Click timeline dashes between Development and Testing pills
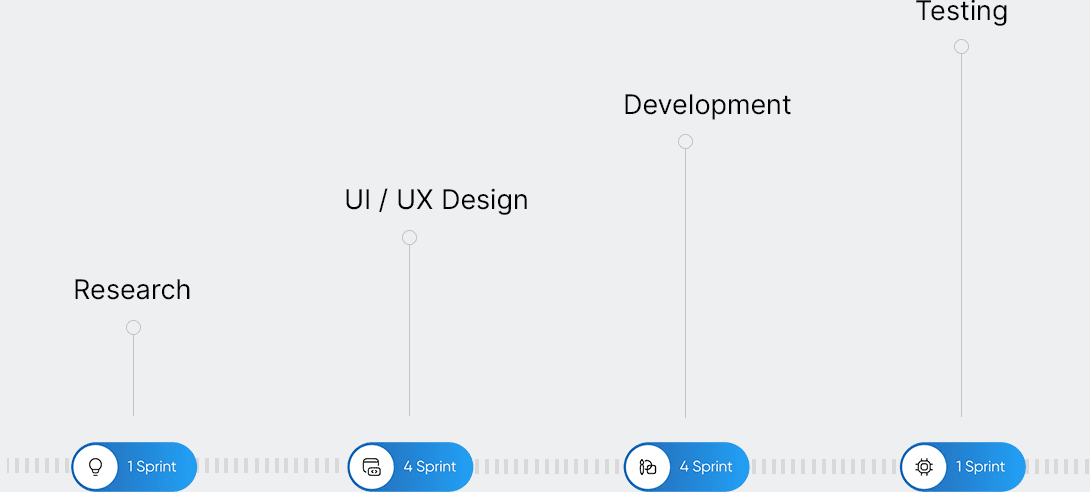 [824, 466]
